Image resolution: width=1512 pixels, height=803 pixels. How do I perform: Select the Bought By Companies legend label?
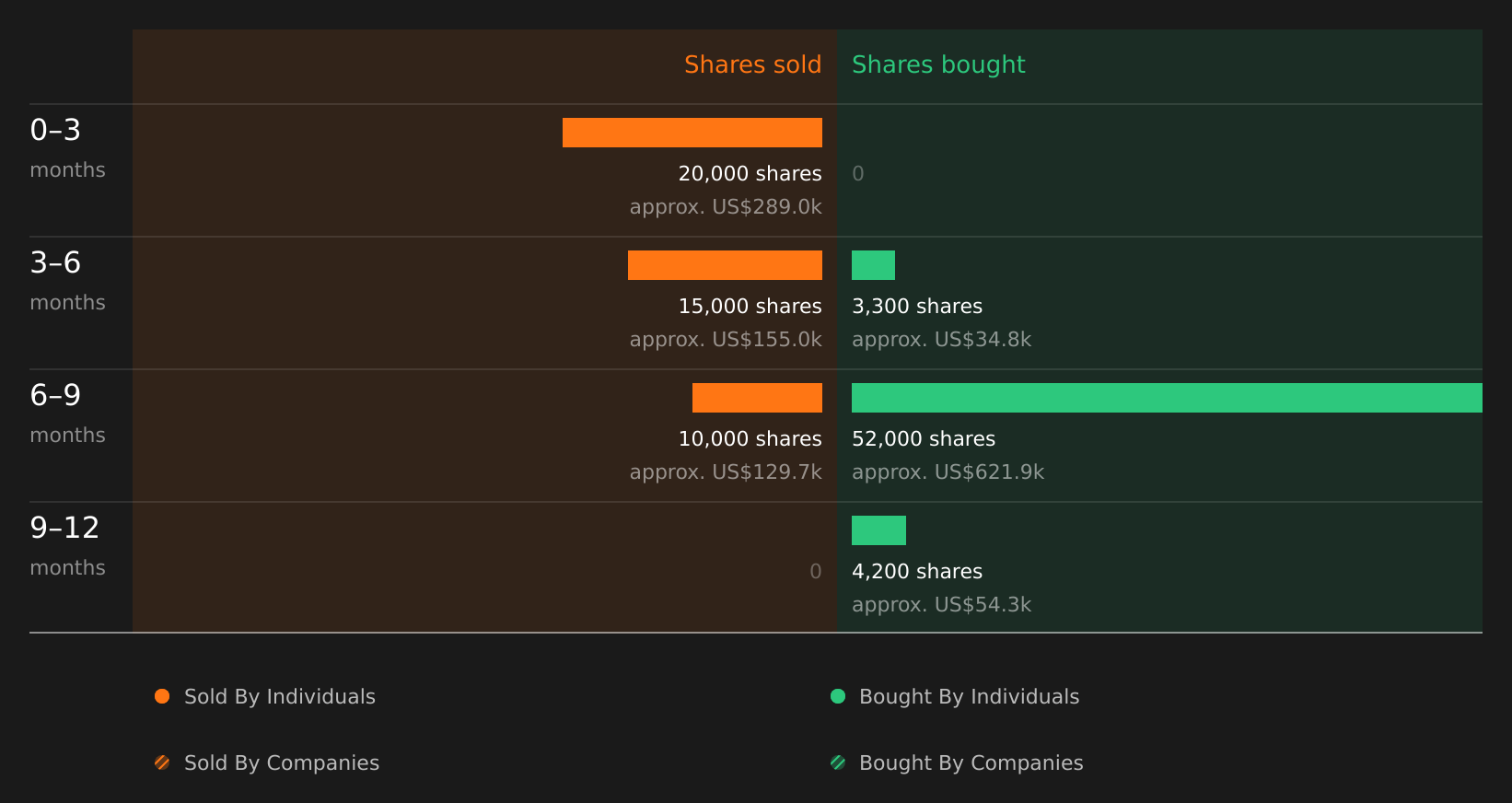[x=971, y=763]
